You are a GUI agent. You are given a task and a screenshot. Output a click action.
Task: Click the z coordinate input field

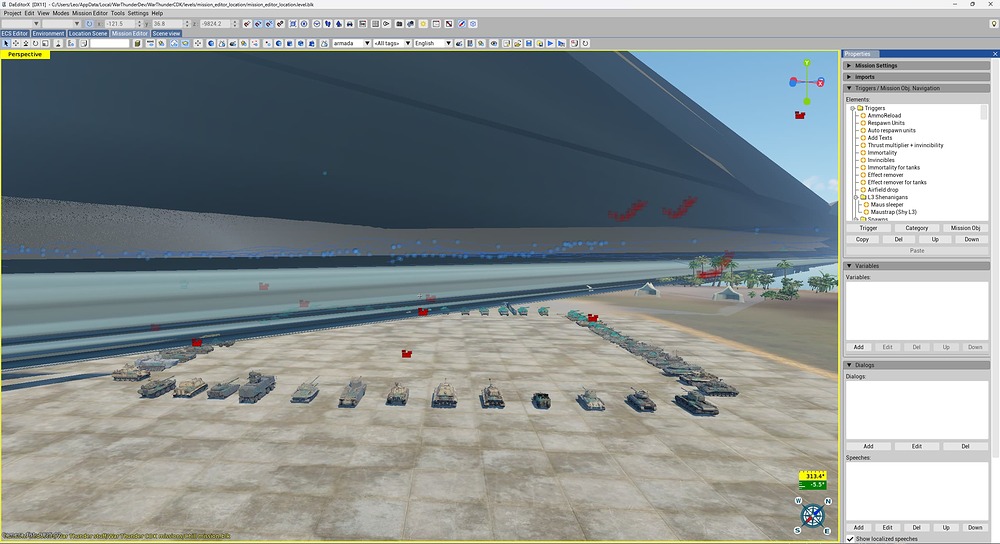click(215, 24)
